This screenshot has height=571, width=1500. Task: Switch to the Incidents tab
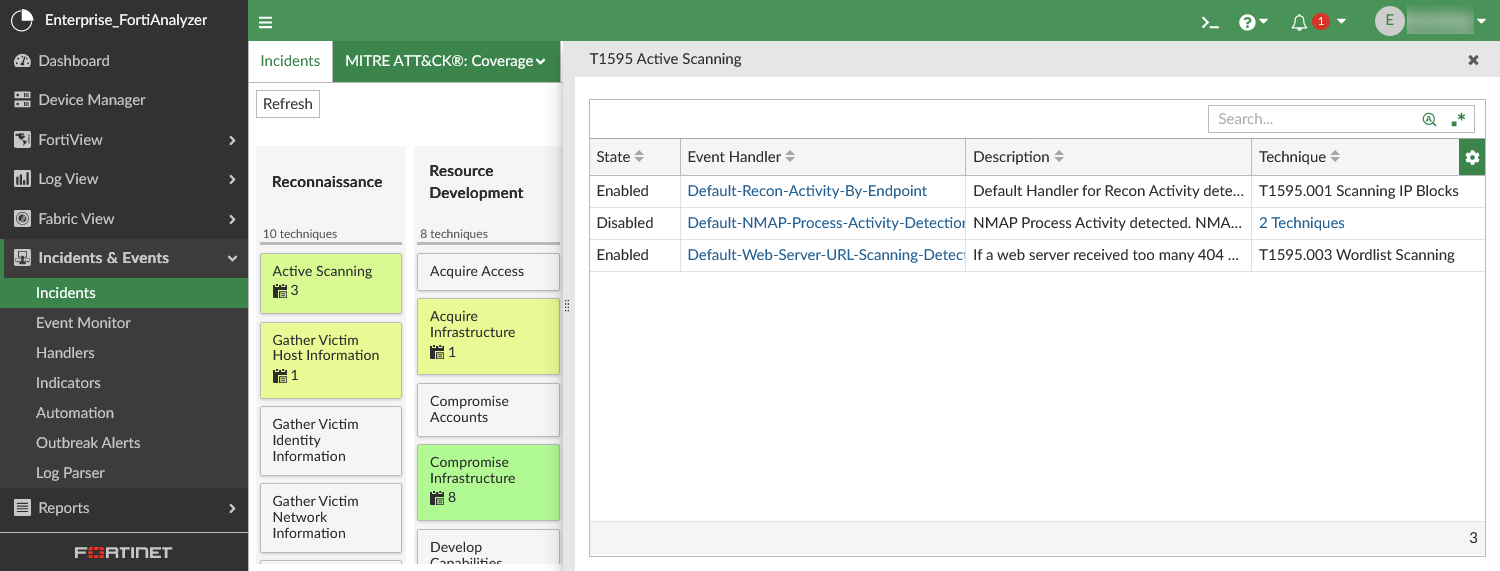[290, 61]
